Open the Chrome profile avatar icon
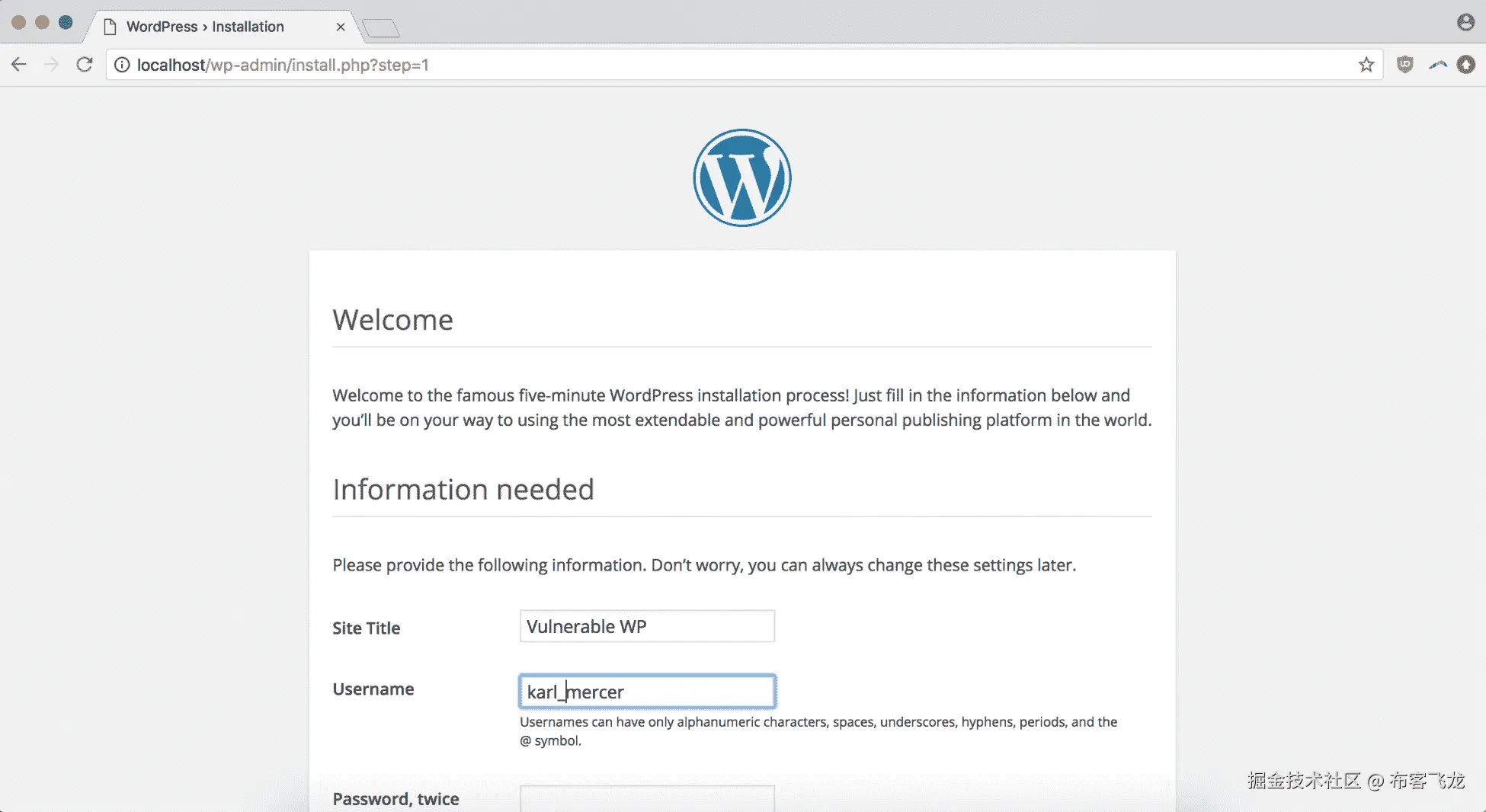 (x=1465, y=22)
